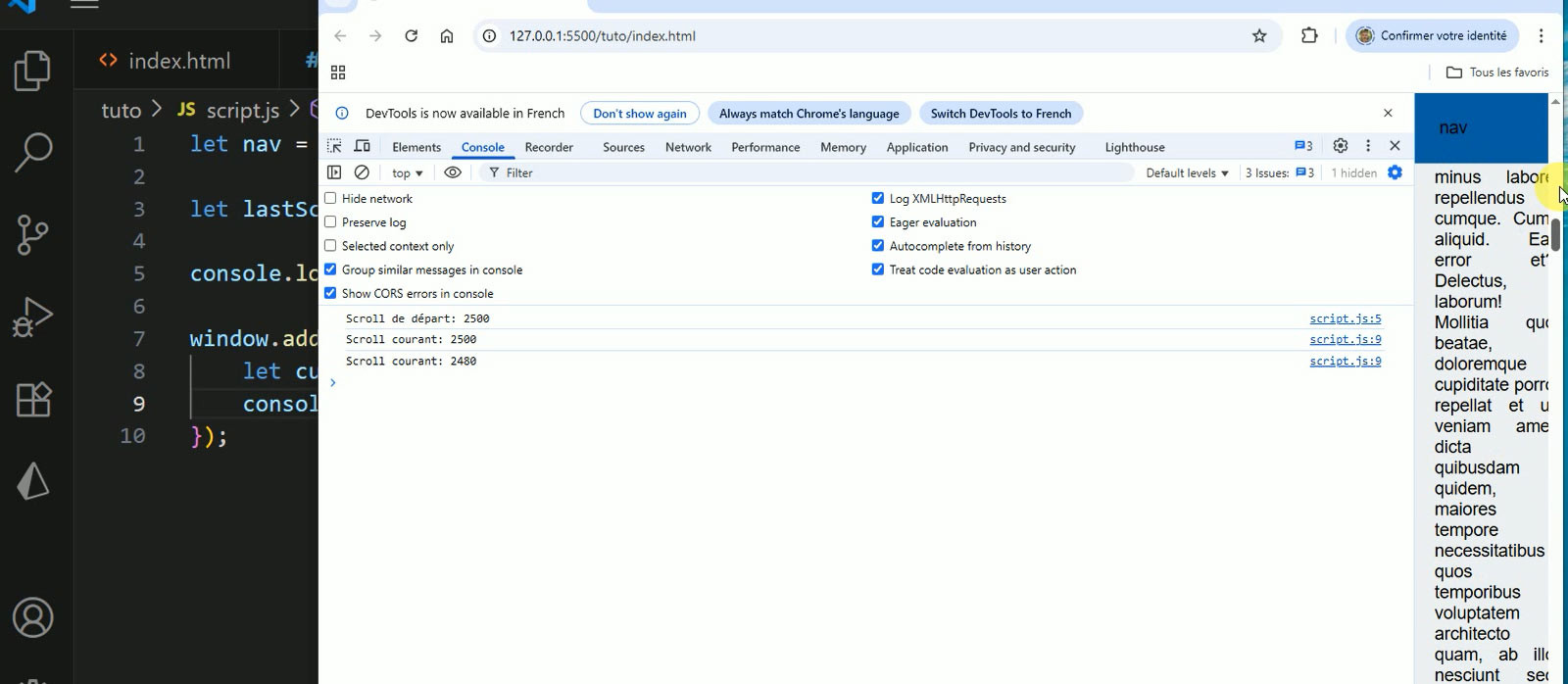The width and height of the screenshot is (1568, 684).
Task: Open DevTools settings gear
Action: pyautogui.click(x=1341, y=146)
